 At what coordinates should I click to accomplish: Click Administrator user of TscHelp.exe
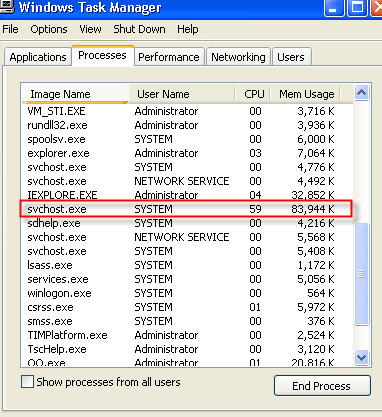(x=166, y=349)
